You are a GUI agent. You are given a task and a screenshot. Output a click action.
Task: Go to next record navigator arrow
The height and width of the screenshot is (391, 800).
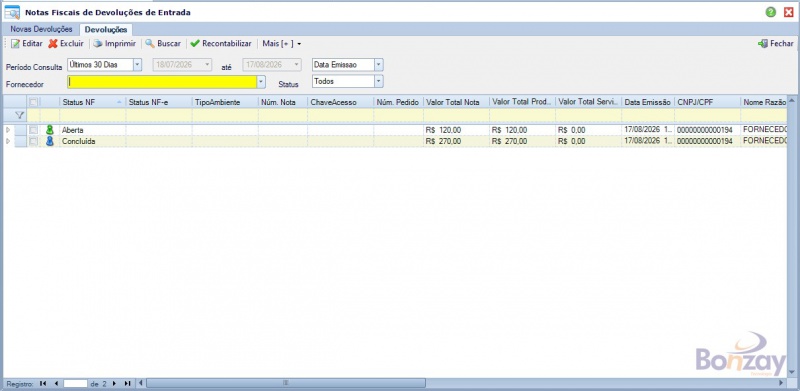114,383
